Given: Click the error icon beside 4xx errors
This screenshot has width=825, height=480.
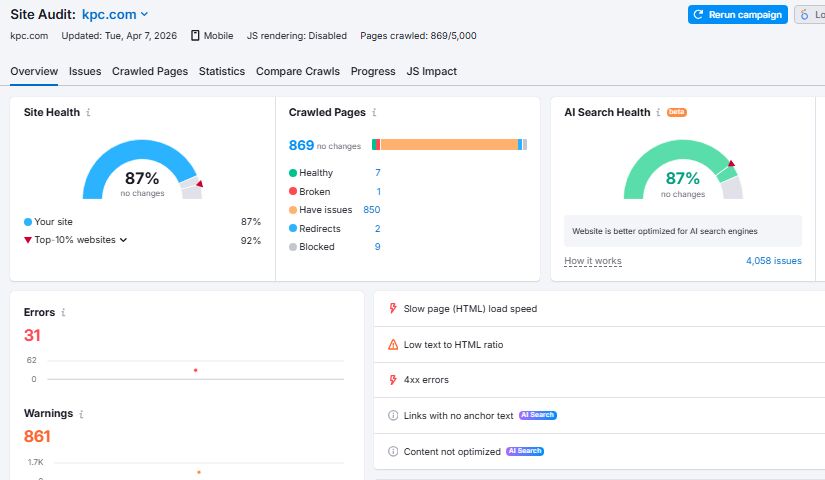Looking at the screenshot, I should click(x=393, y=379).
